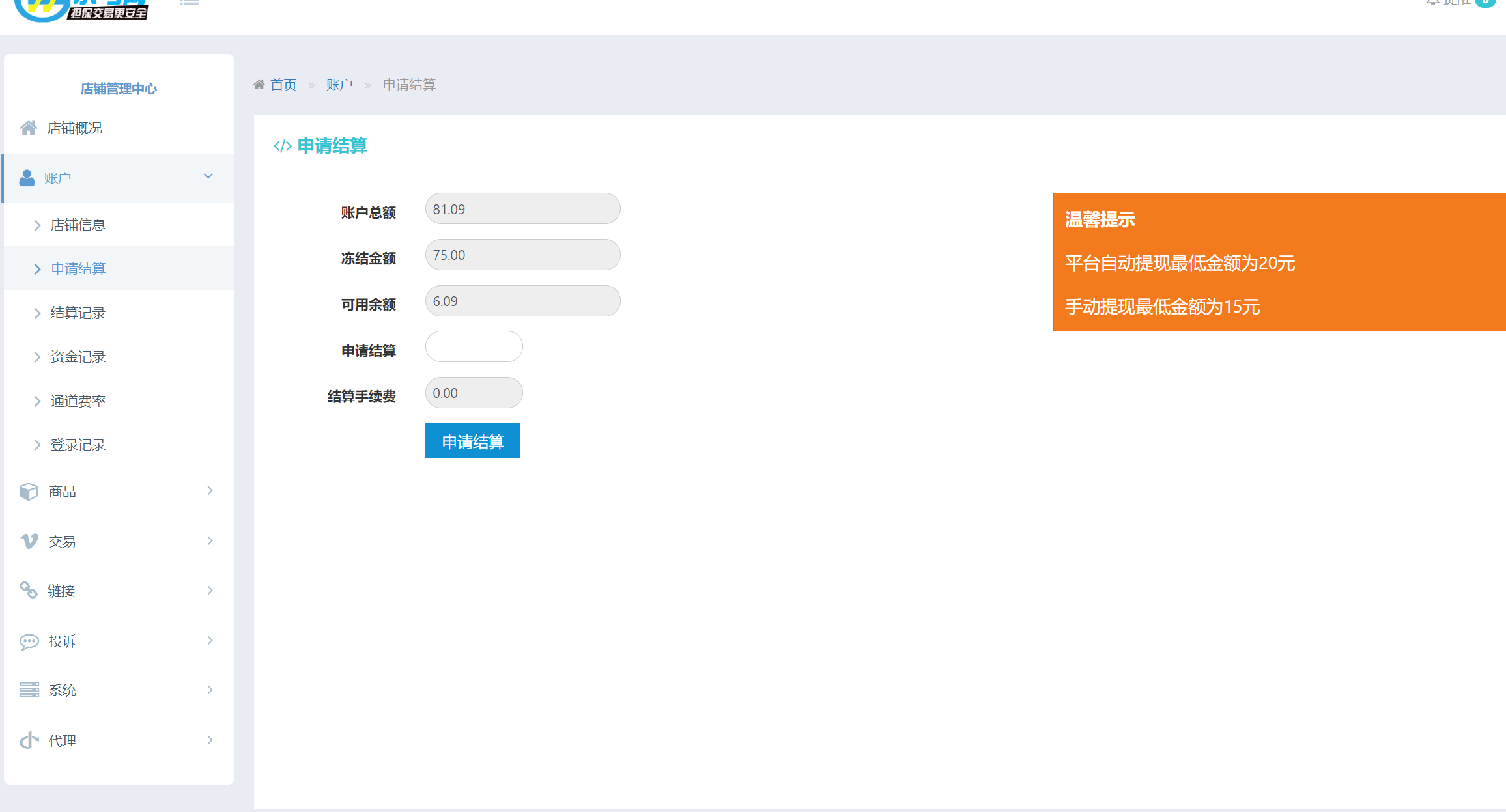Image resolution: width=1506 pixels, height=812 pixels.
Task: Collapse the 账户 menu chevron
Action: click(208, 176)
